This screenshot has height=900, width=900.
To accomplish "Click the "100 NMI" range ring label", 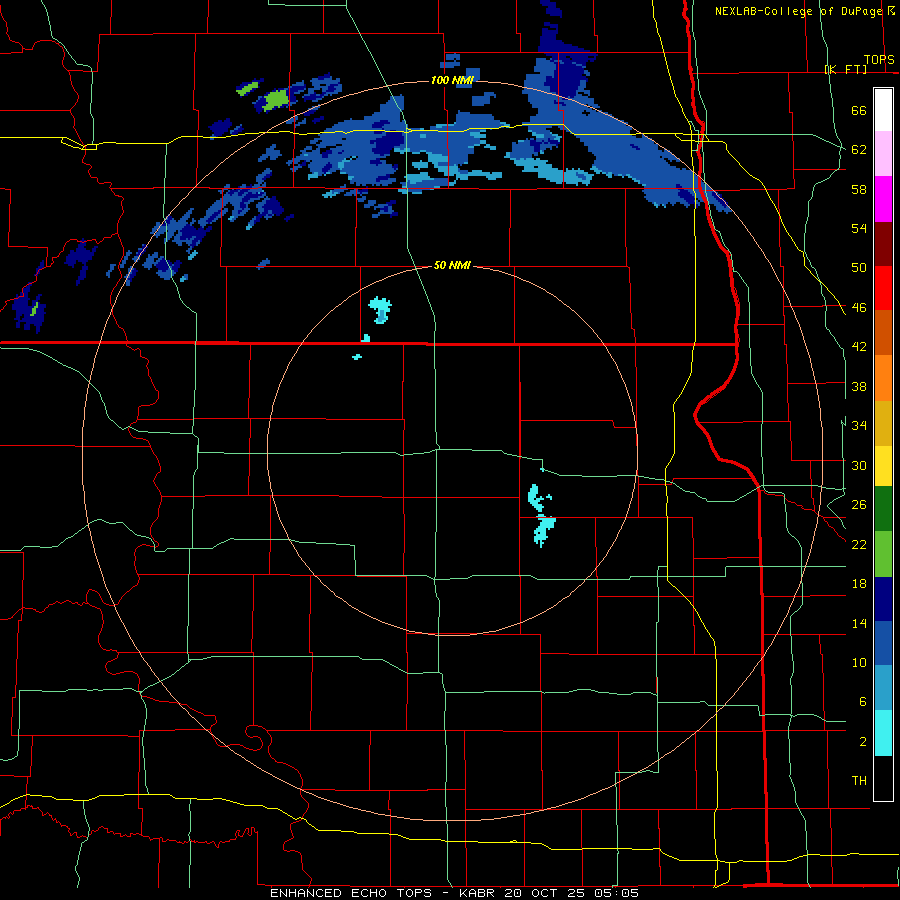I will click(452, 80).
